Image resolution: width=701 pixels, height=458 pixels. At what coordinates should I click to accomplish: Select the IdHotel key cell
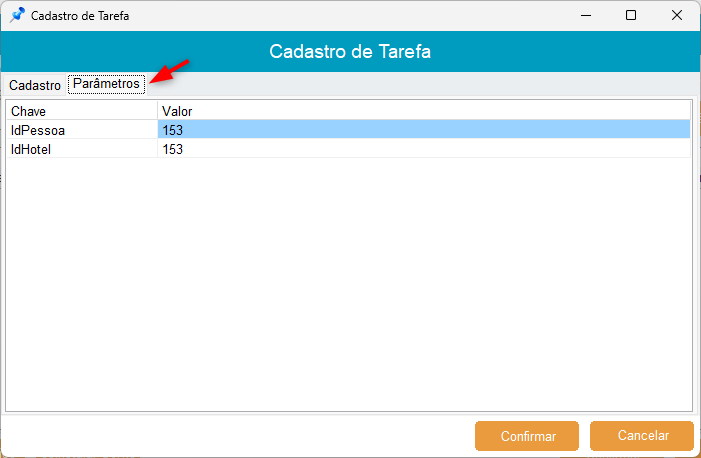coord(82,149)
